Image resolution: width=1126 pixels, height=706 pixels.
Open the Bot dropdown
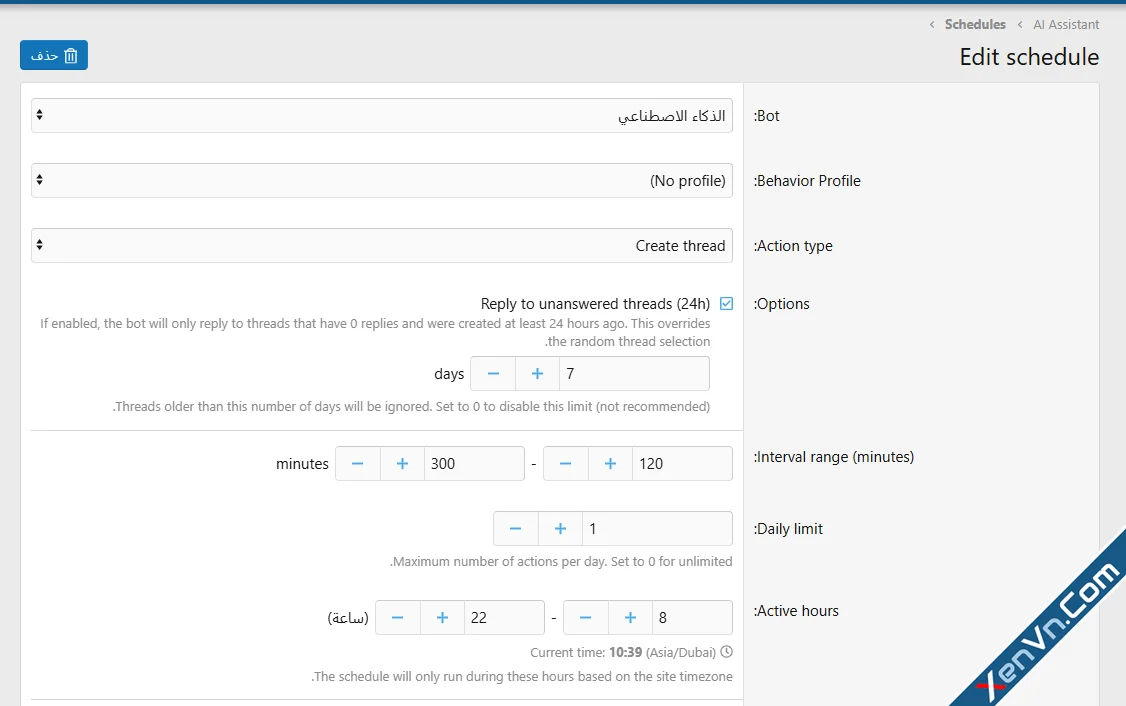[x=382, y=116]
